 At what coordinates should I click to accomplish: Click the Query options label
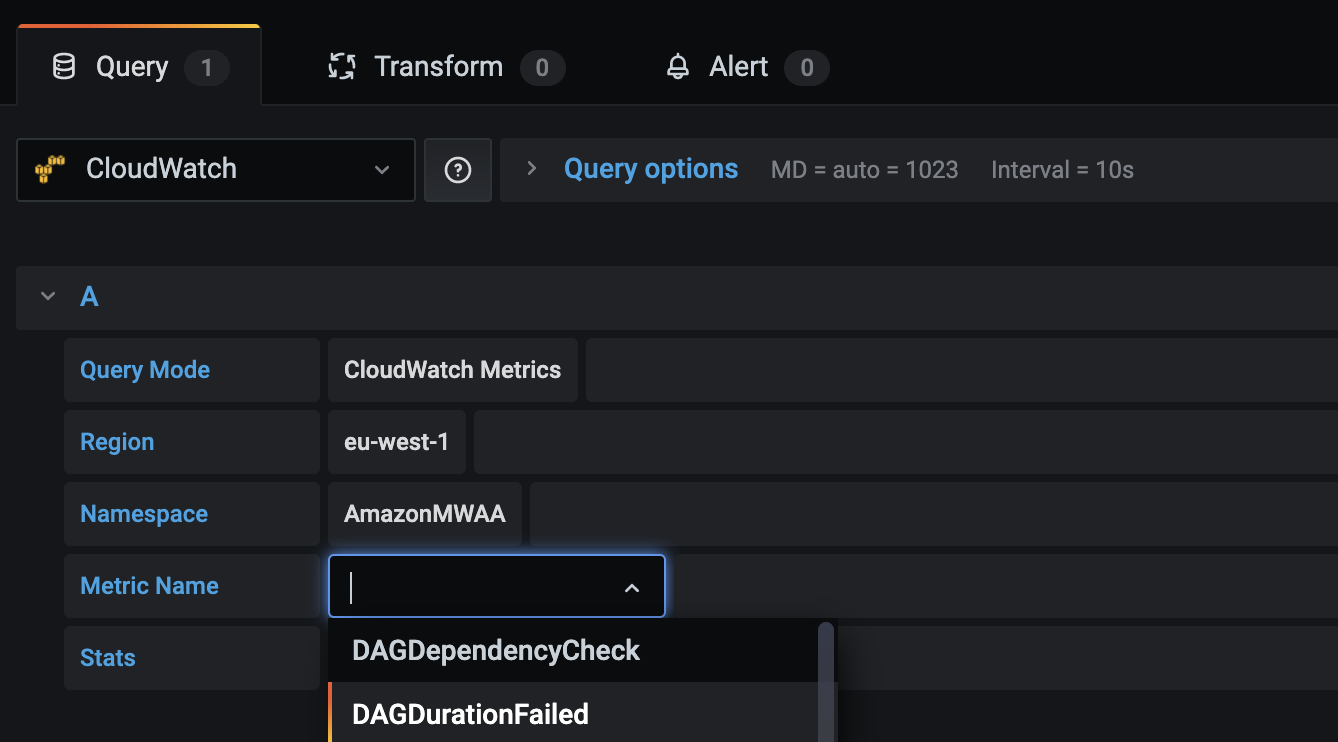tap(651, 169)
